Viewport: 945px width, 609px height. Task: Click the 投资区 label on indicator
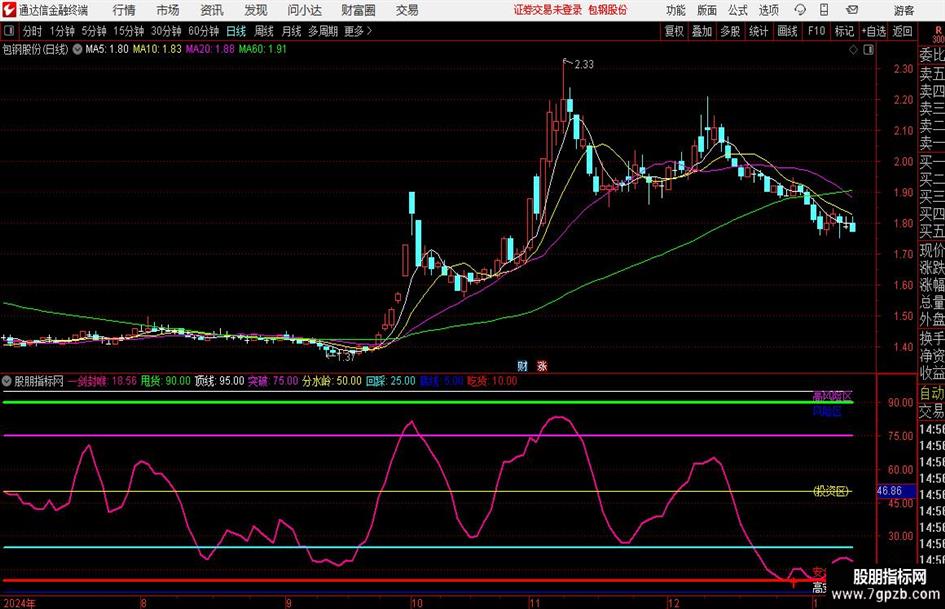831,491
